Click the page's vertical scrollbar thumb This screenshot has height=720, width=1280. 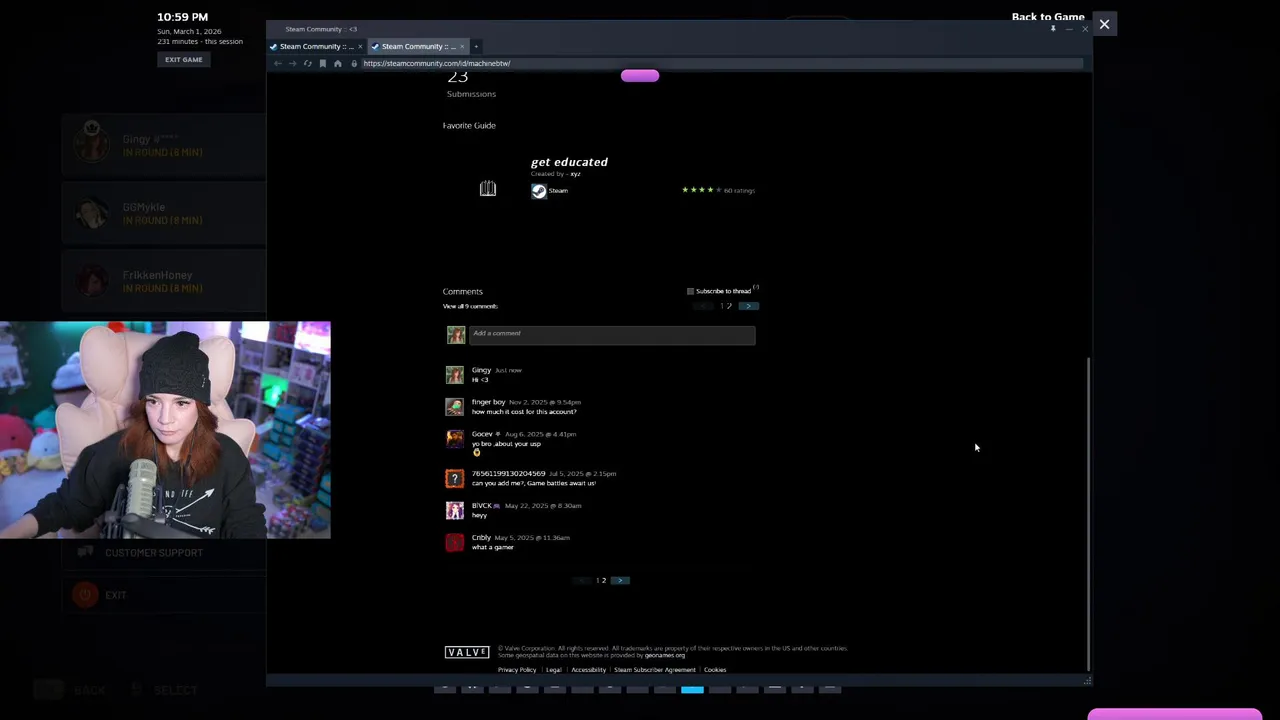[1088, 513]
